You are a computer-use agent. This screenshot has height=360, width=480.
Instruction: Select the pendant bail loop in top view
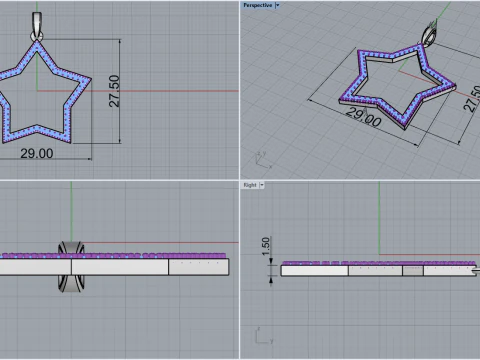[37, 26]
